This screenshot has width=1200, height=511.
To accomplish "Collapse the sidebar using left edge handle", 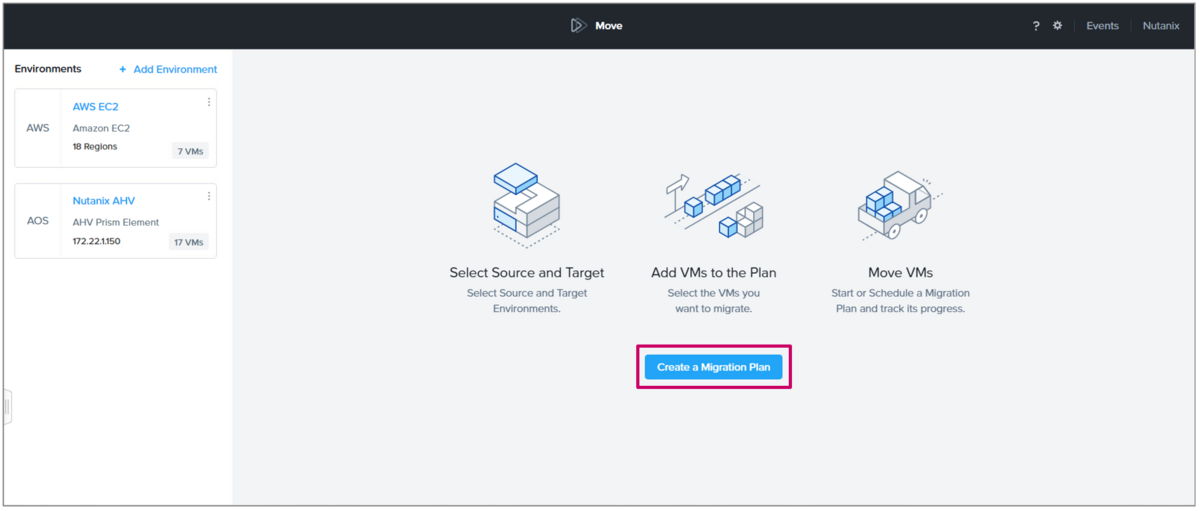I will [x=7, y=407].
